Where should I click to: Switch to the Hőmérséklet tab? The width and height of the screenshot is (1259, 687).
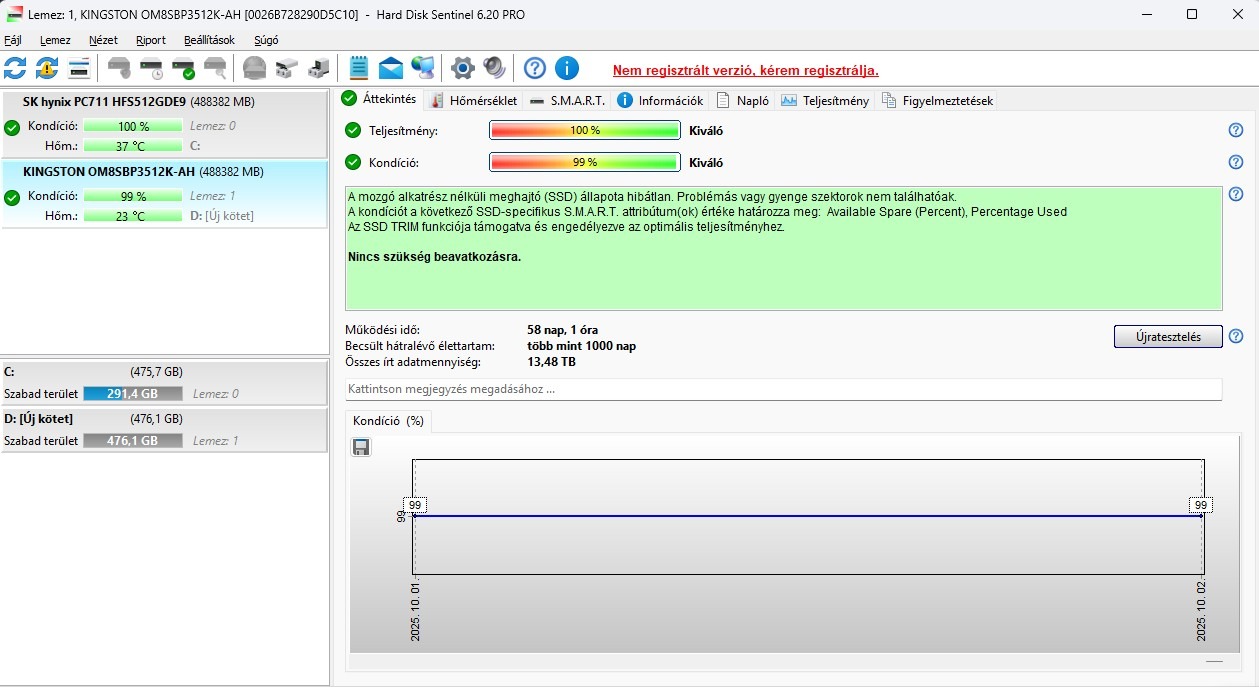point(472,100)
